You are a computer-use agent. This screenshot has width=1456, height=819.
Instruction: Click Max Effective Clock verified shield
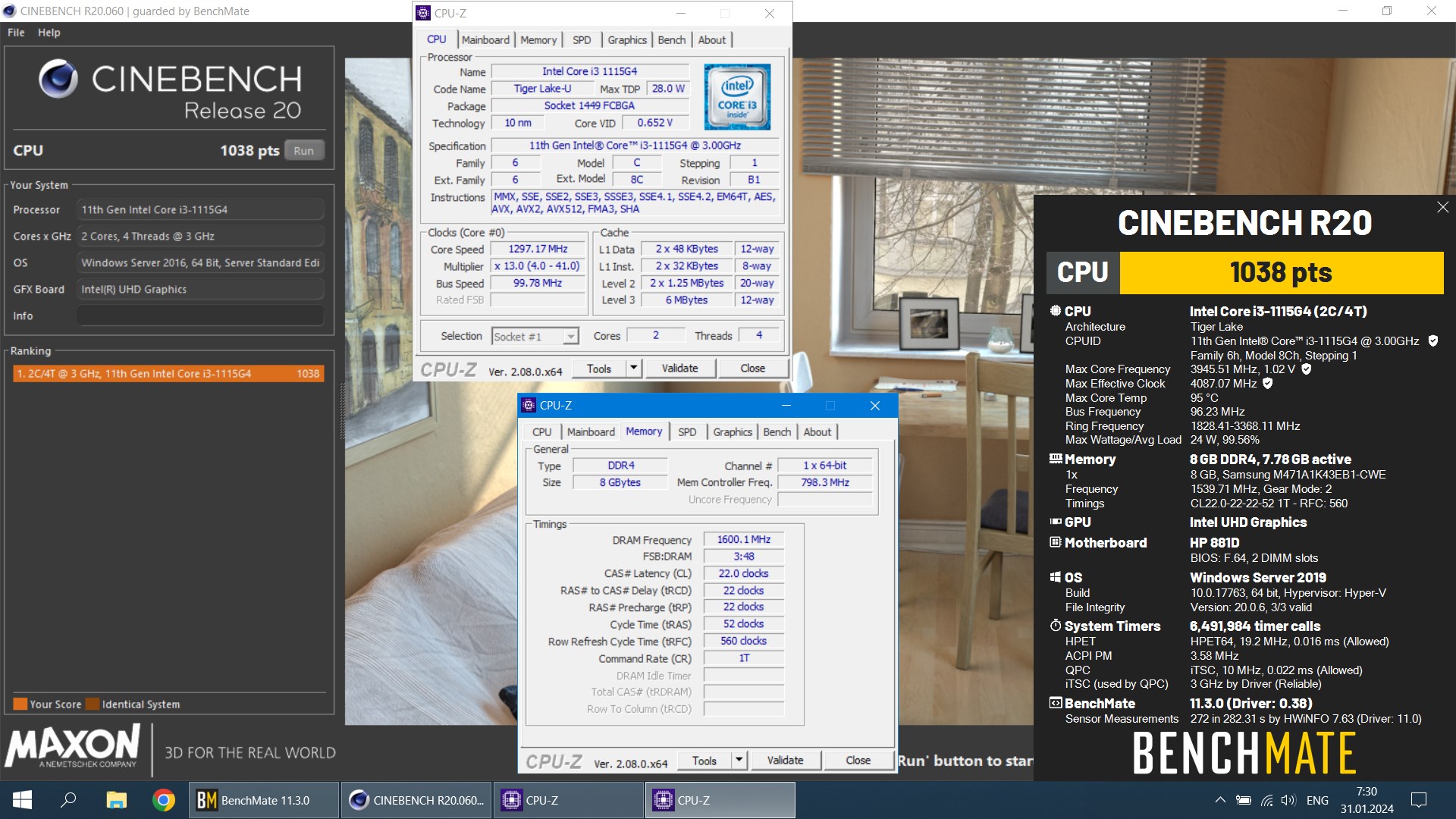click(x=1267, y=384)
